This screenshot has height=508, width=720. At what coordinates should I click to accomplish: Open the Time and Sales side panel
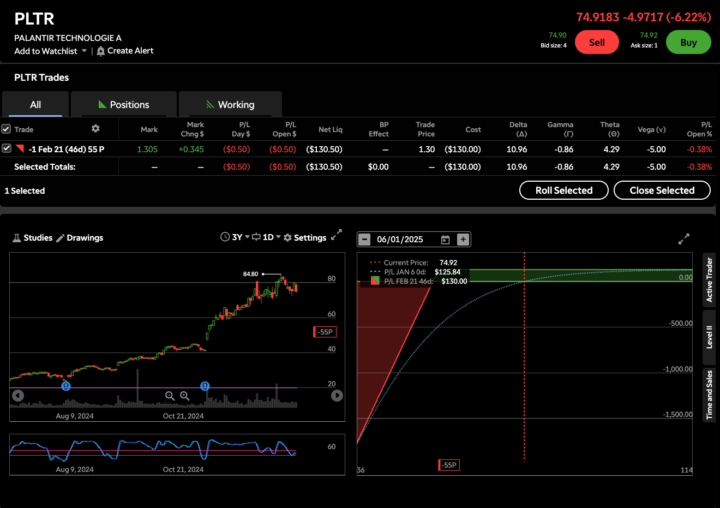click(709, 395)
